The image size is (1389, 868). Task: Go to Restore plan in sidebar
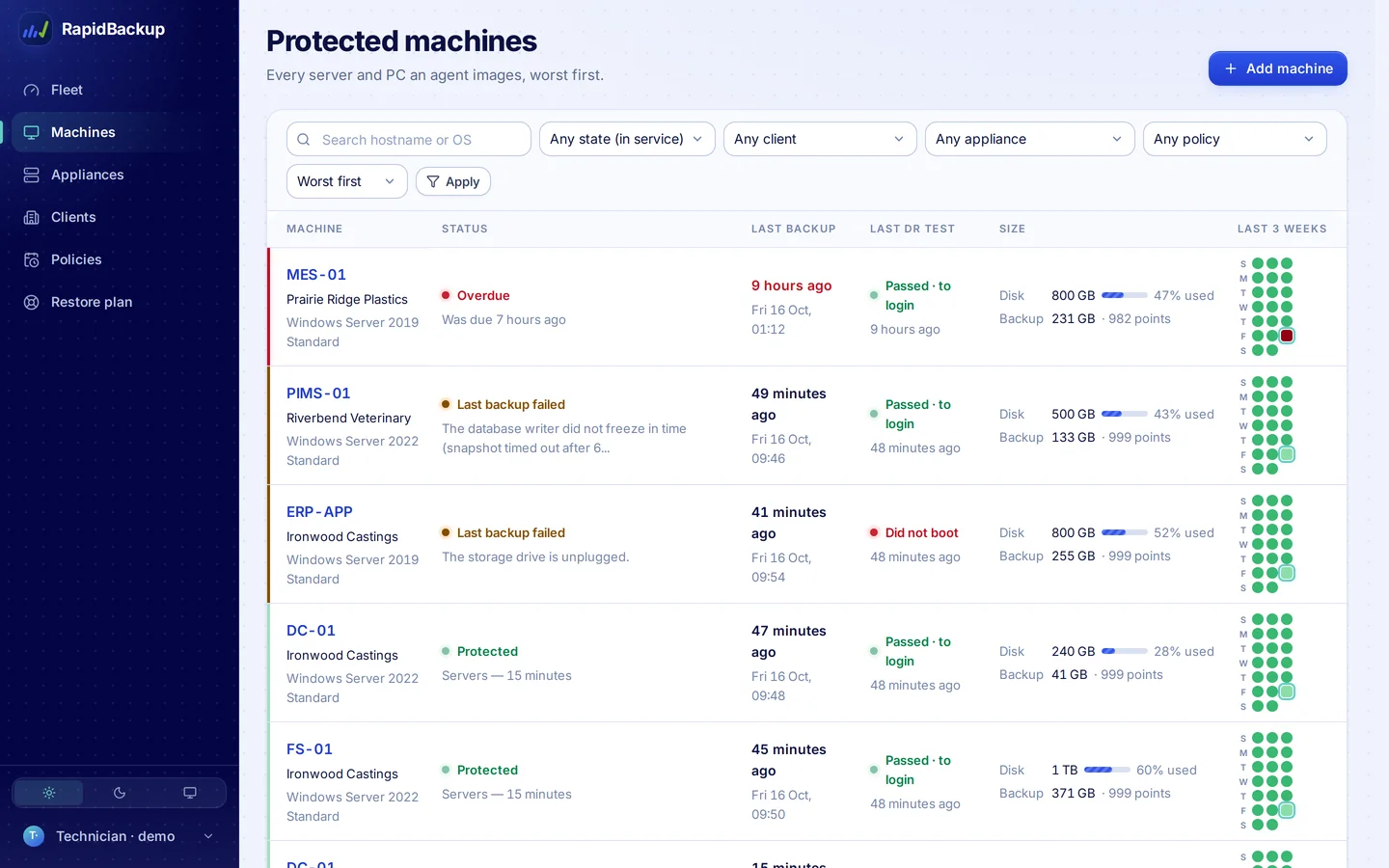(x=120, y=302)
